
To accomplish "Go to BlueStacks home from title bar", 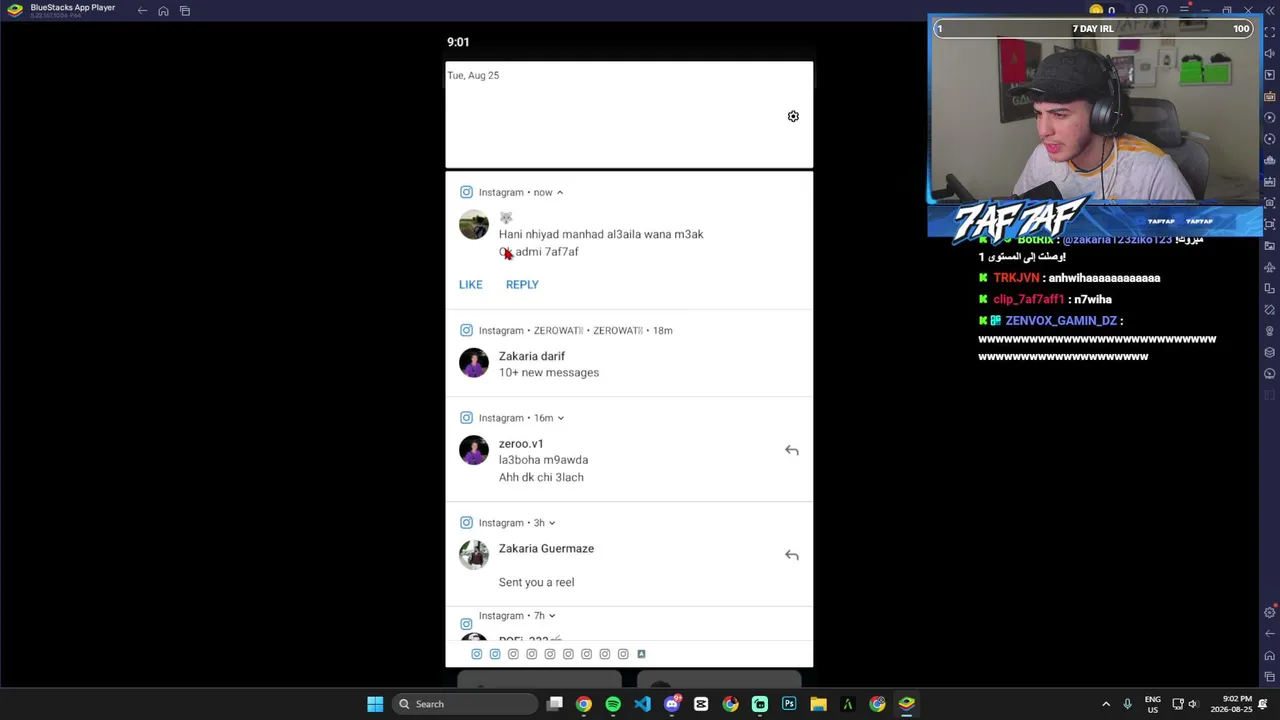I will [163, 11].
